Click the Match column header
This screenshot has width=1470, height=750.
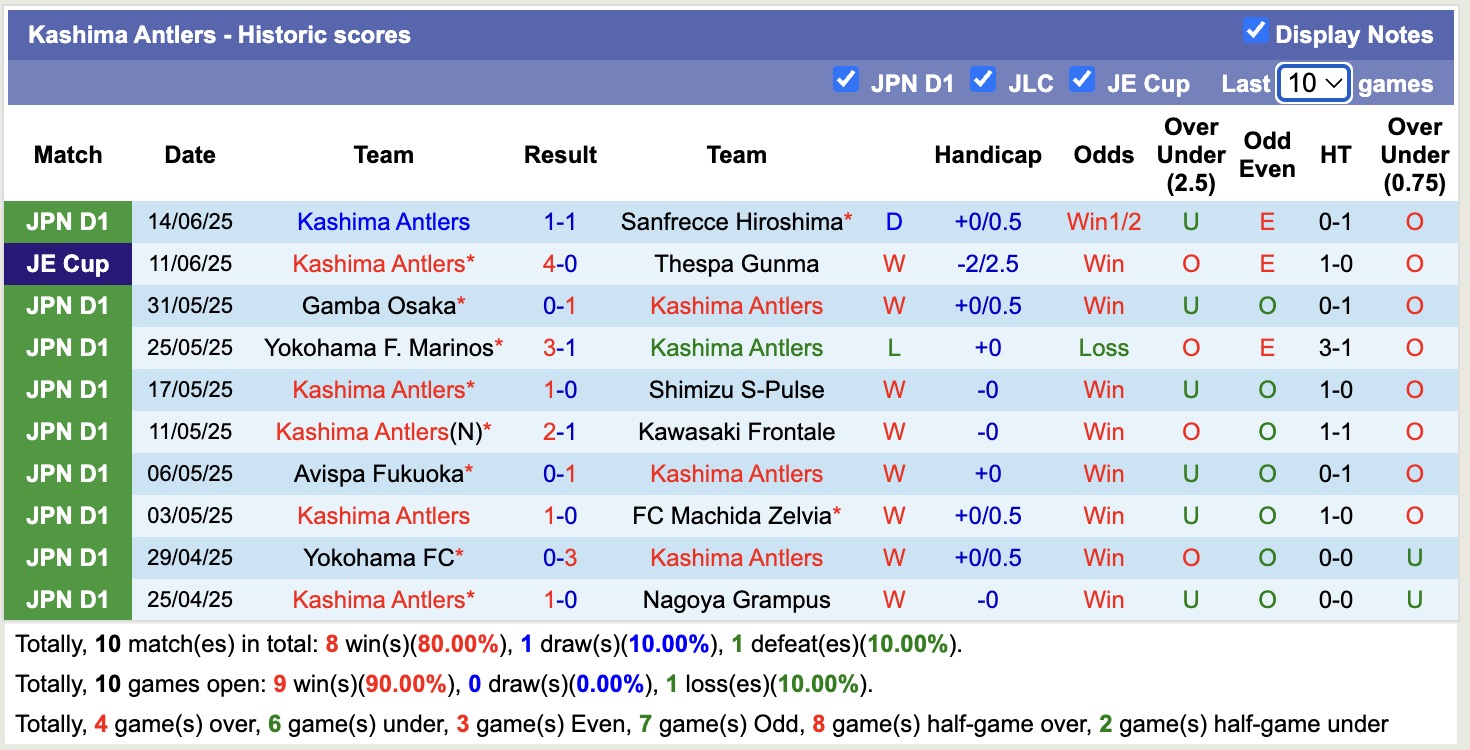pyautogui.click(x=66, y=155)
